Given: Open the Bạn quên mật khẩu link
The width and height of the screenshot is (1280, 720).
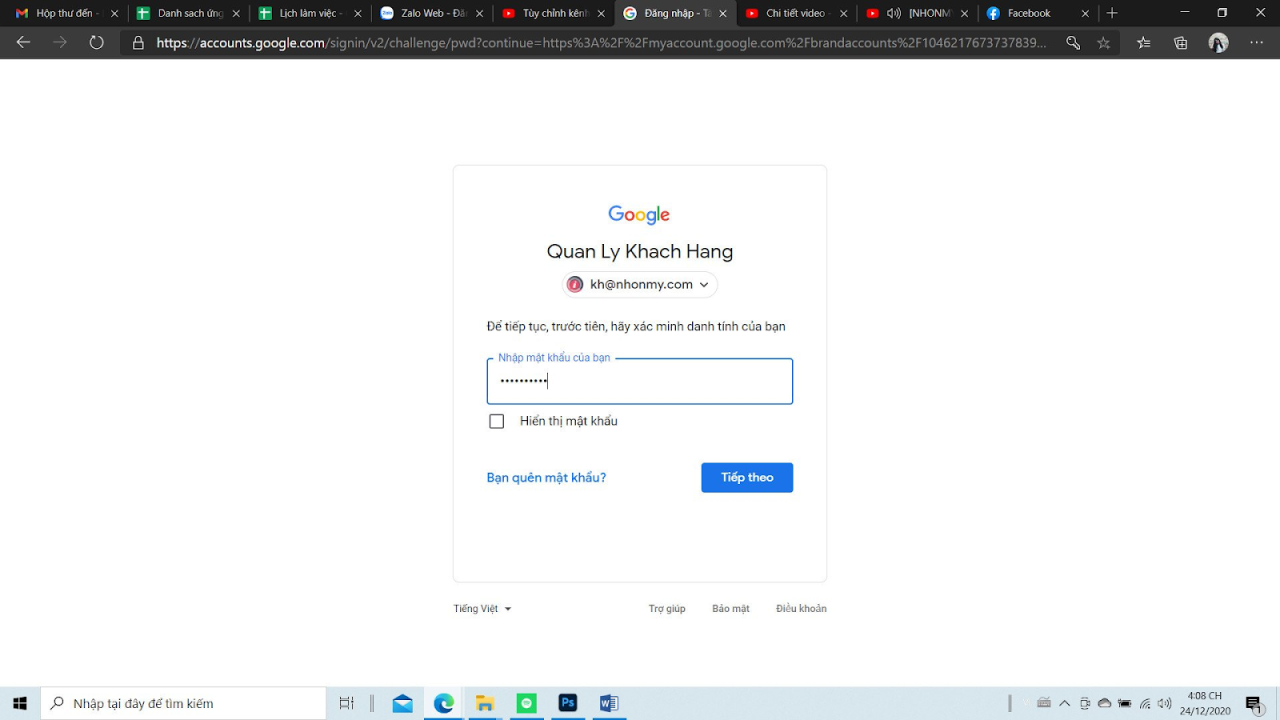Looking at the screenshot, I should point(546,477).
